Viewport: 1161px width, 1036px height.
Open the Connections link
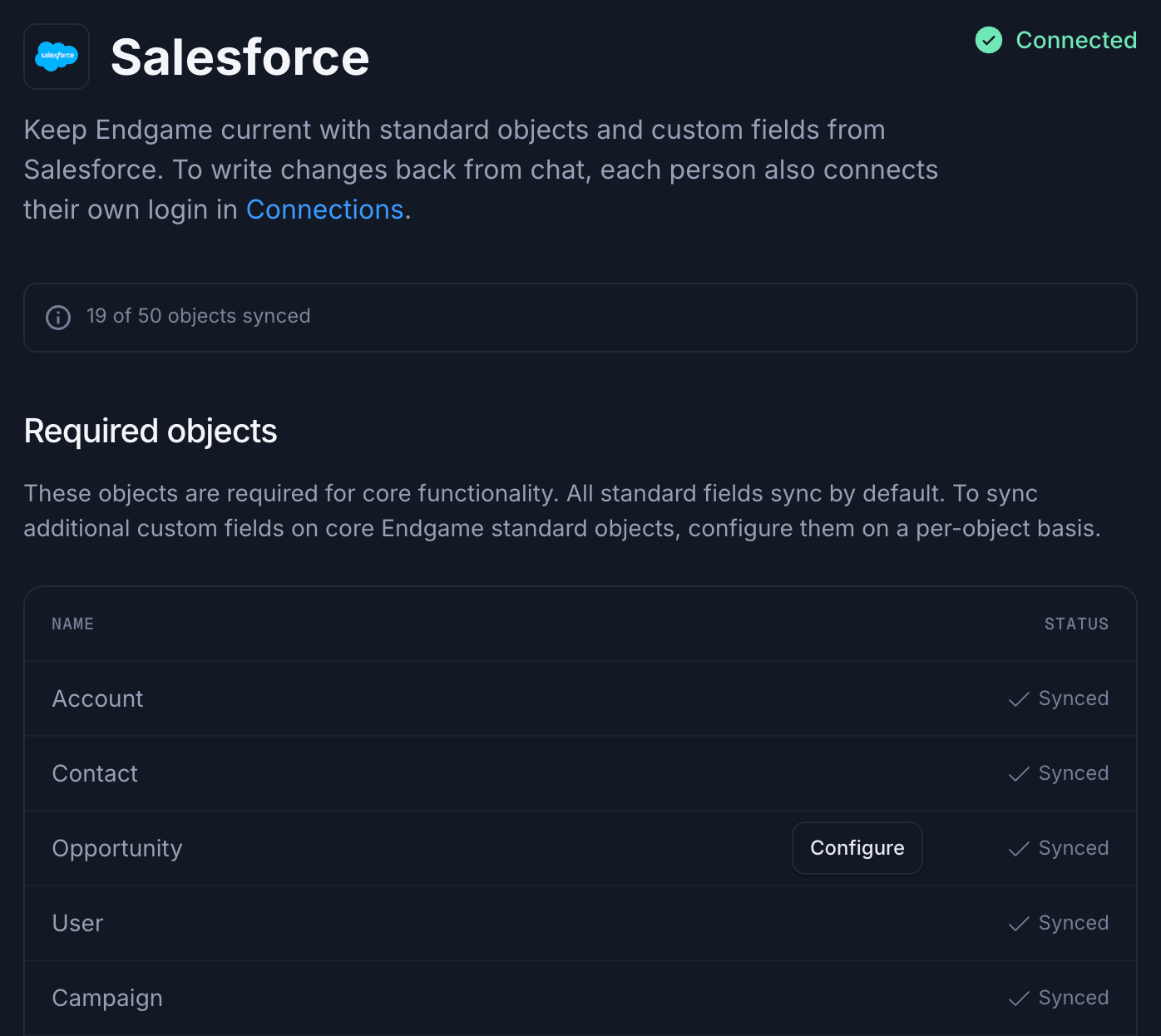click(x=324, y=210)
